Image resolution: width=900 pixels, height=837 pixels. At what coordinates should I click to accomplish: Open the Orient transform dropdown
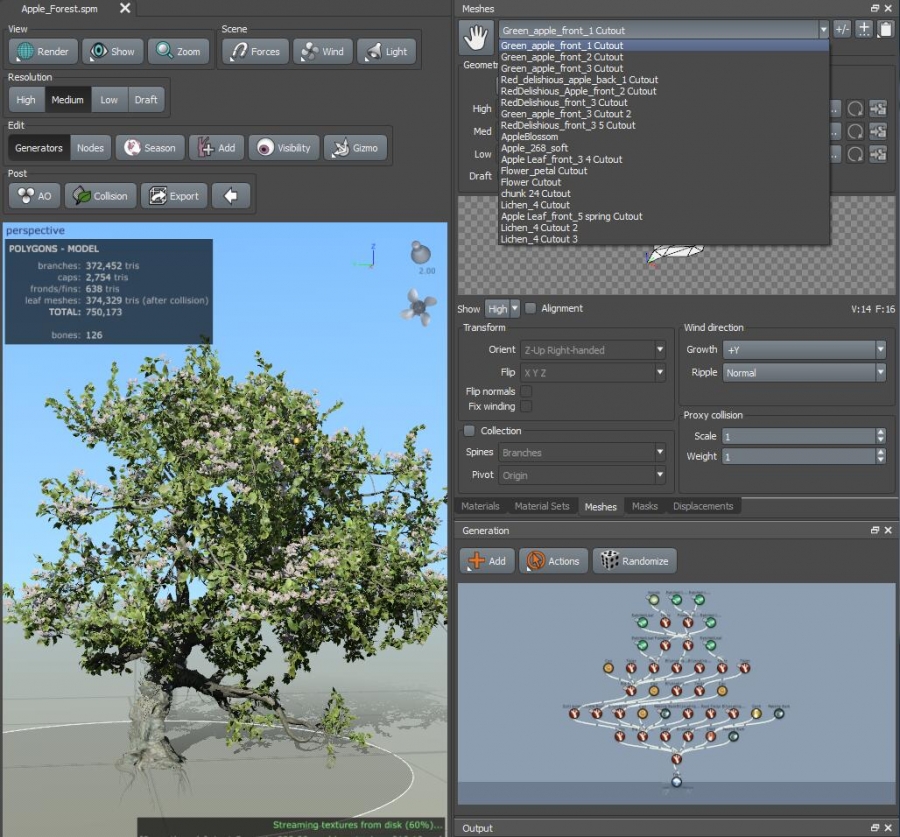tap(591, 350)
